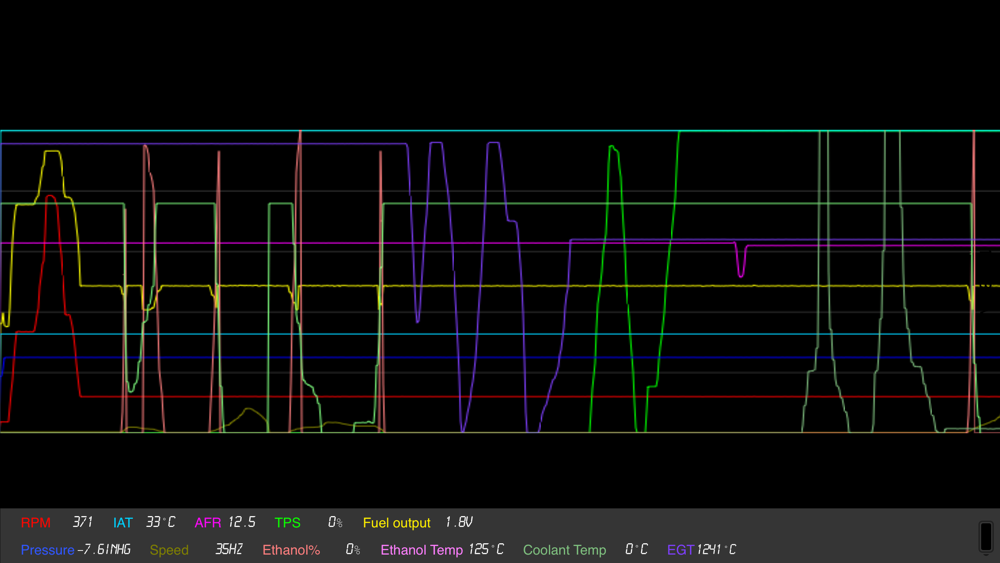This screenshot has width=1000, height=563.
Task: Select the TPS channel label
Action: (x=288, y=523)
